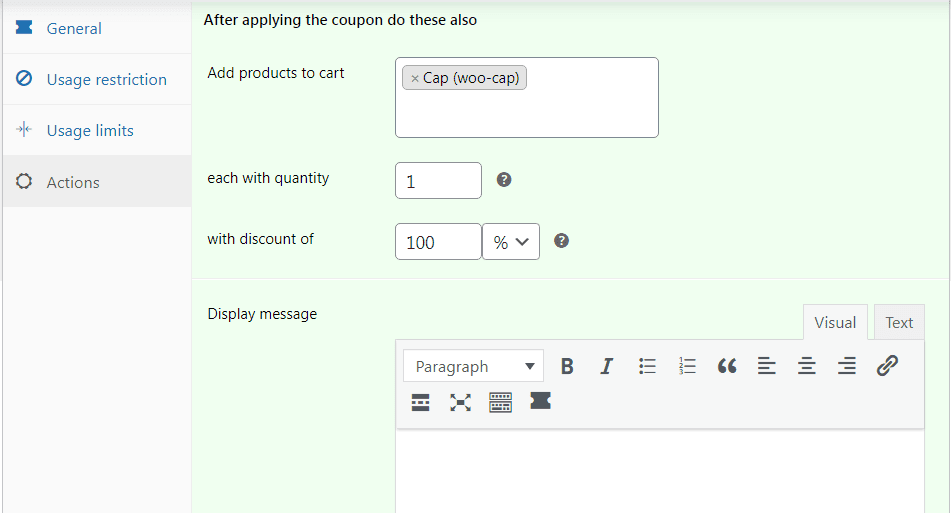Click the each with quantity field

click(x=439, y=181)
